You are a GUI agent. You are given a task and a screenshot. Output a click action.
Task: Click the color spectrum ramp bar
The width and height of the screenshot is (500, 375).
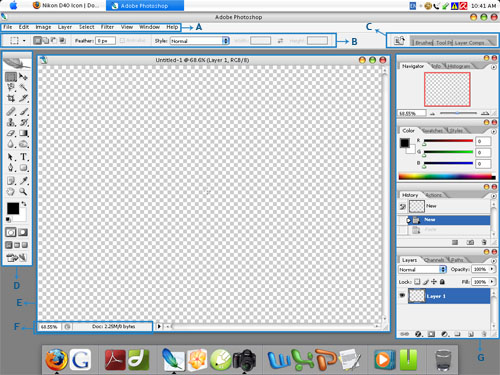click(x=447, y=177)
